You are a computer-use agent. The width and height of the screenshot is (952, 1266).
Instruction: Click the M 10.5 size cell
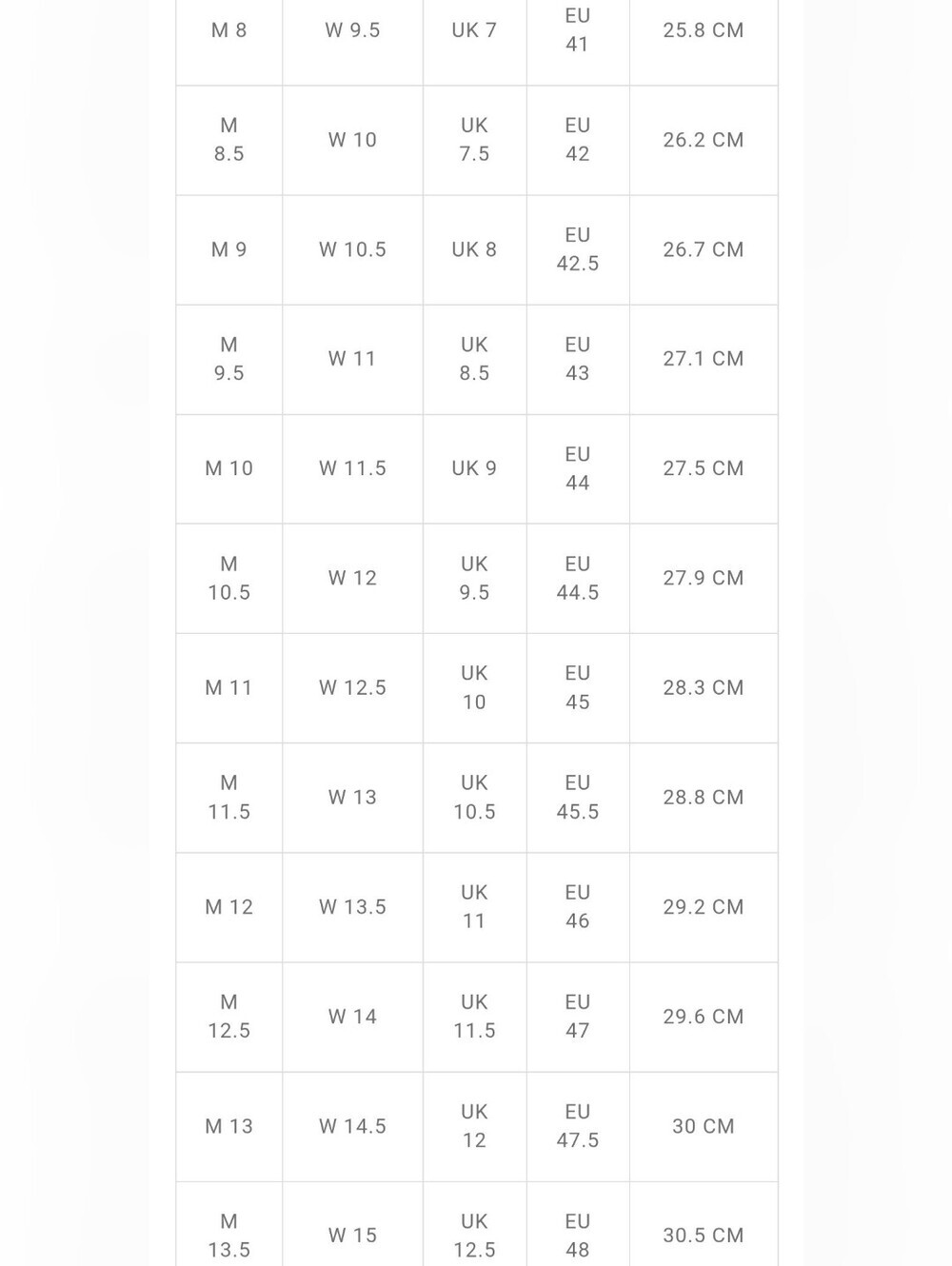(x=228, y=578)
